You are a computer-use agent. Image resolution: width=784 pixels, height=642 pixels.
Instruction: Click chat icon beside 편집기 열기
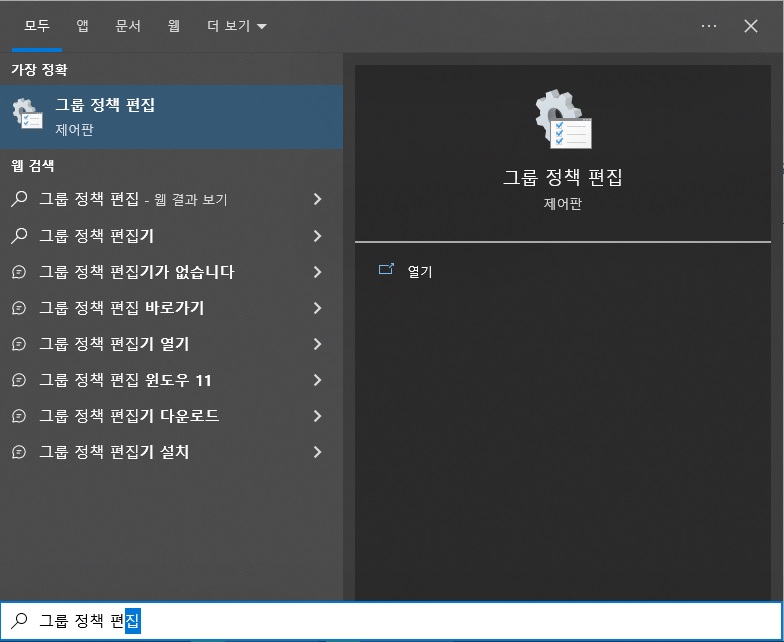tap(19, 344)
